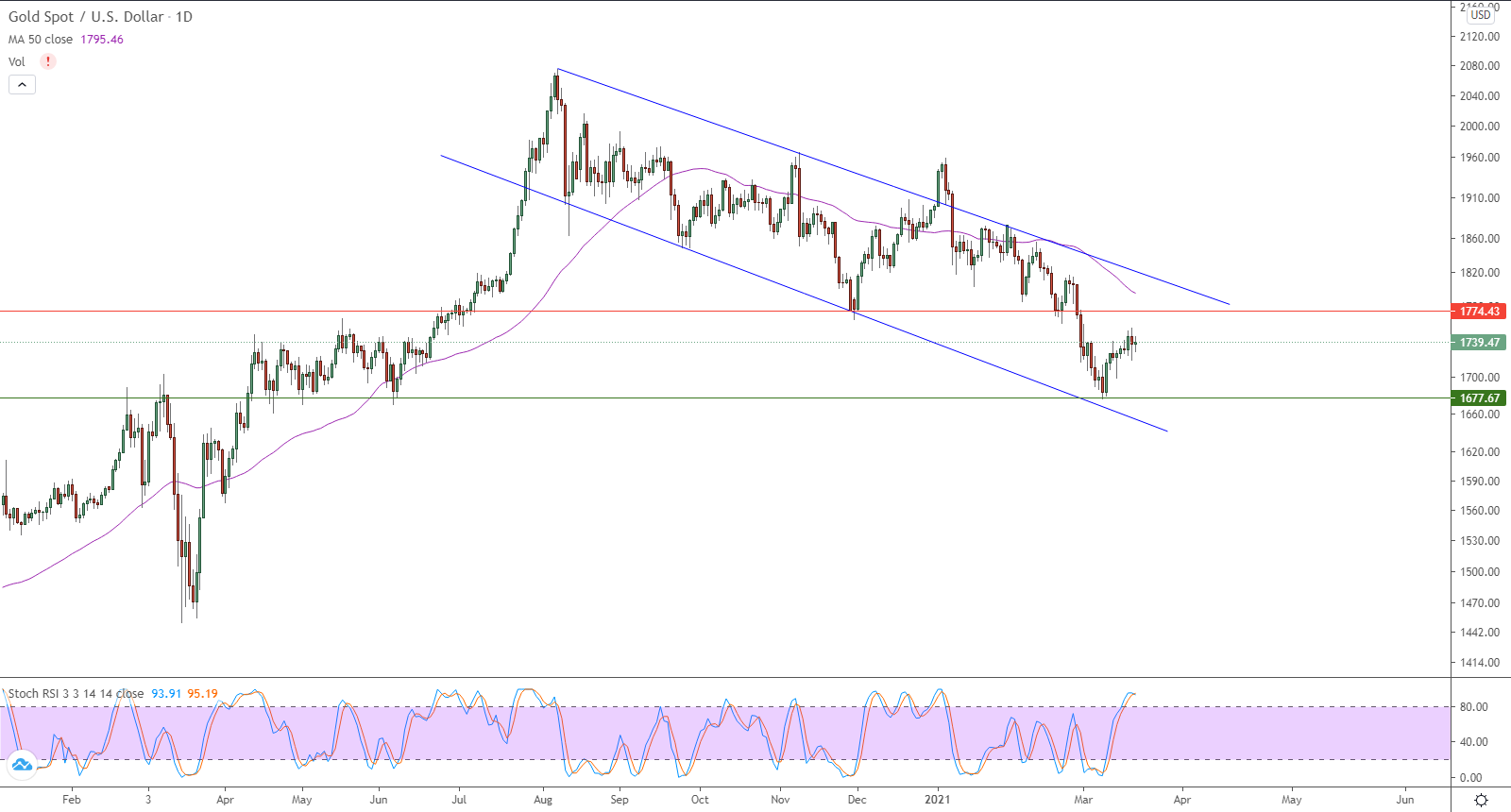
Task: Click the Mar label on time axis
Action: point(1083,800)
